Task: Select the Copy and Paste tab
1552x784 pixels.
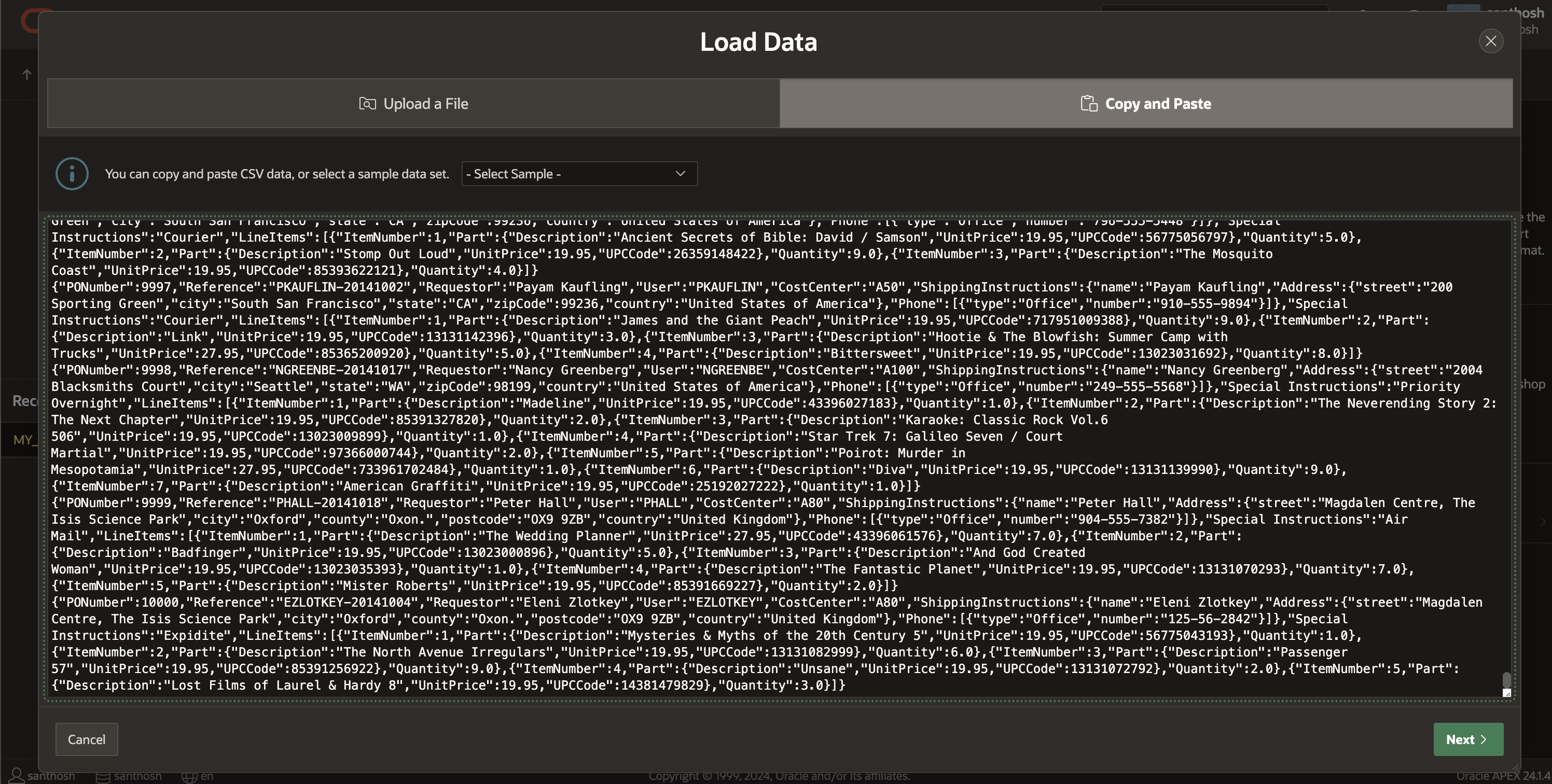Action: point(1145,104)
